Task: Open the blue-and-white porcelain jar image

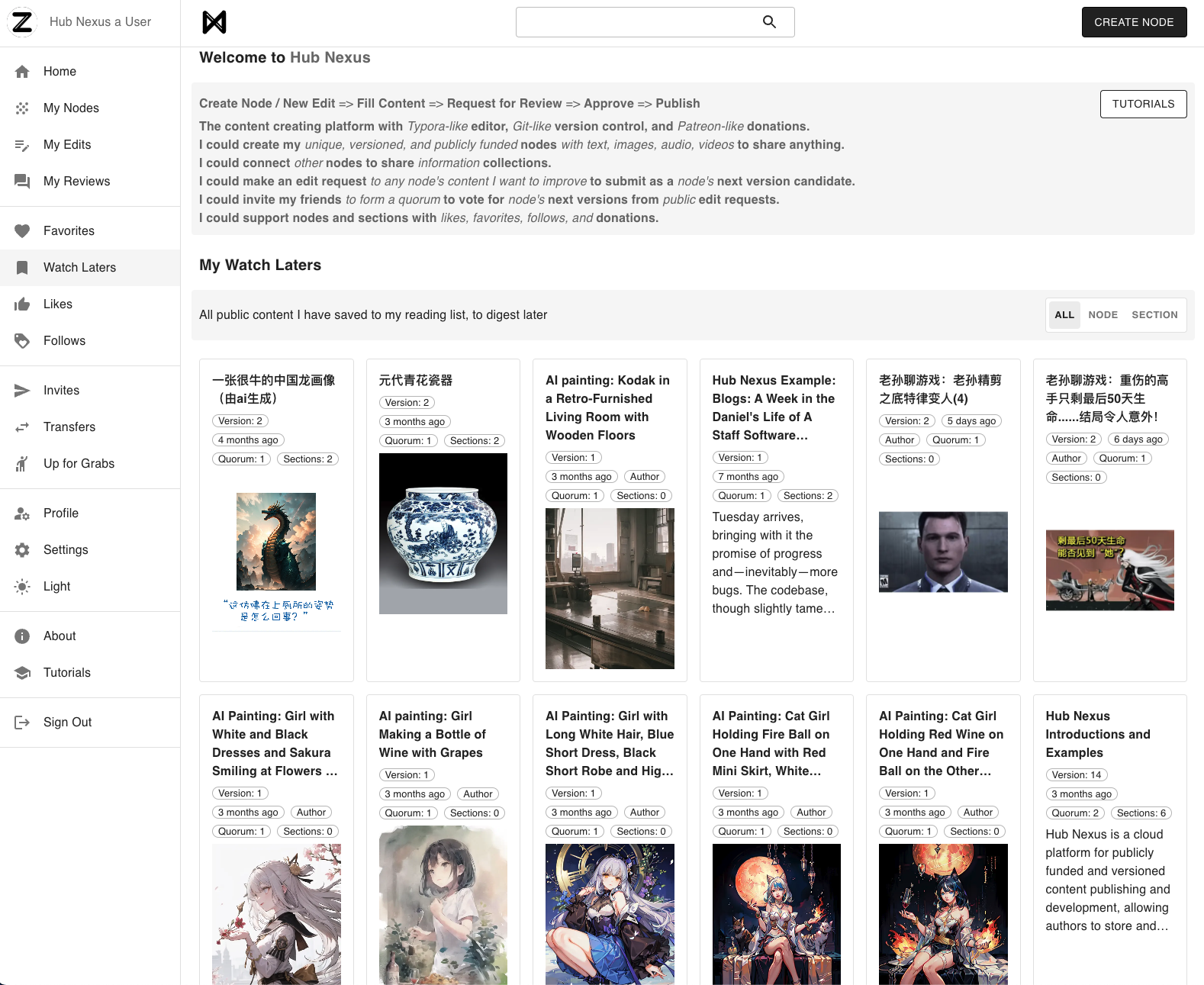Action: pos(443,533)
